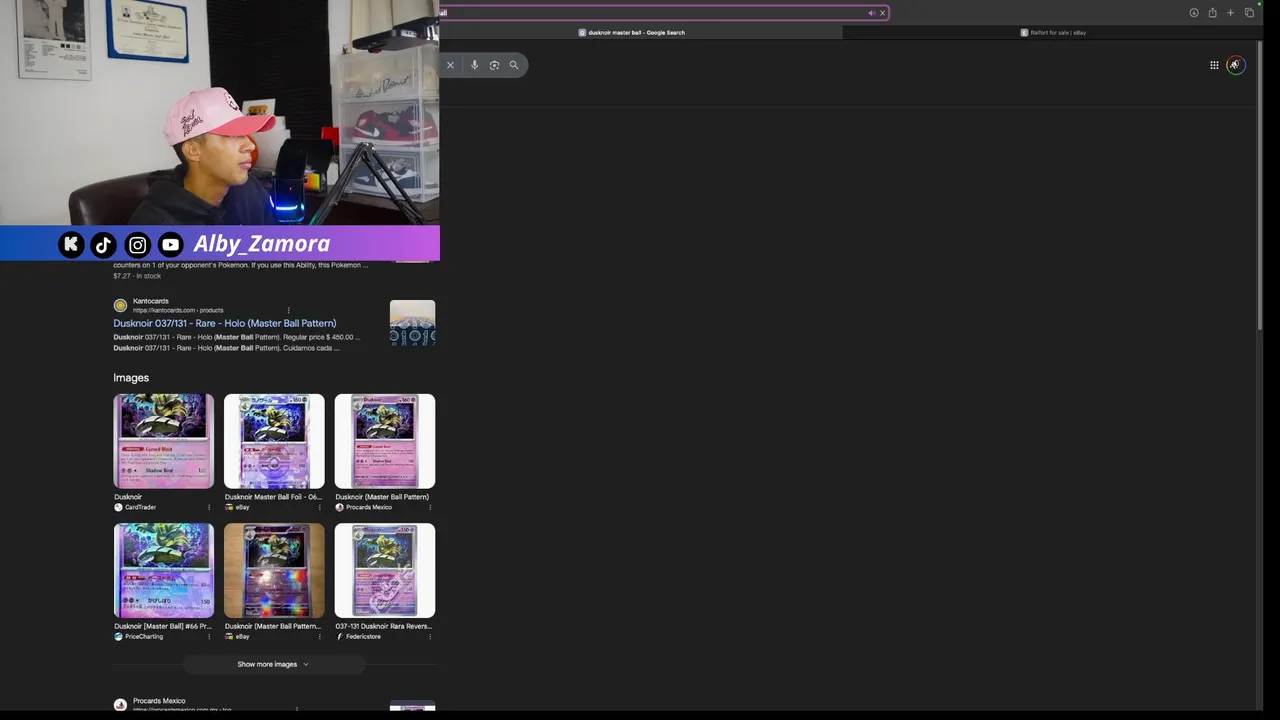Open the eBay Dusknoir Master Ball Foil image
The image size is (1280, 720).
[274, 441]
